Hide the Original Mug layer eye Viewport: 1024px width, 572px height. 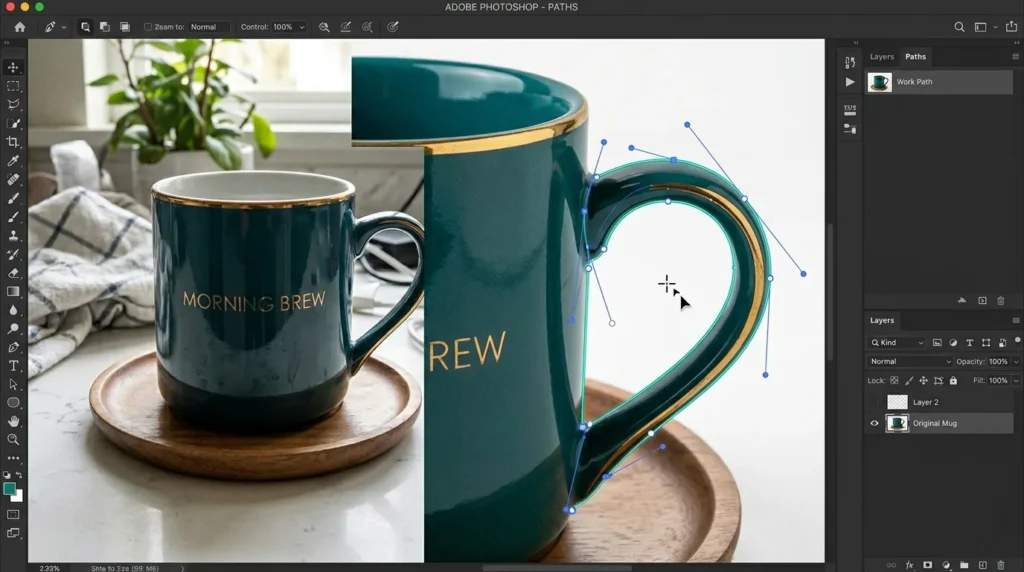(x=874, y=423)
